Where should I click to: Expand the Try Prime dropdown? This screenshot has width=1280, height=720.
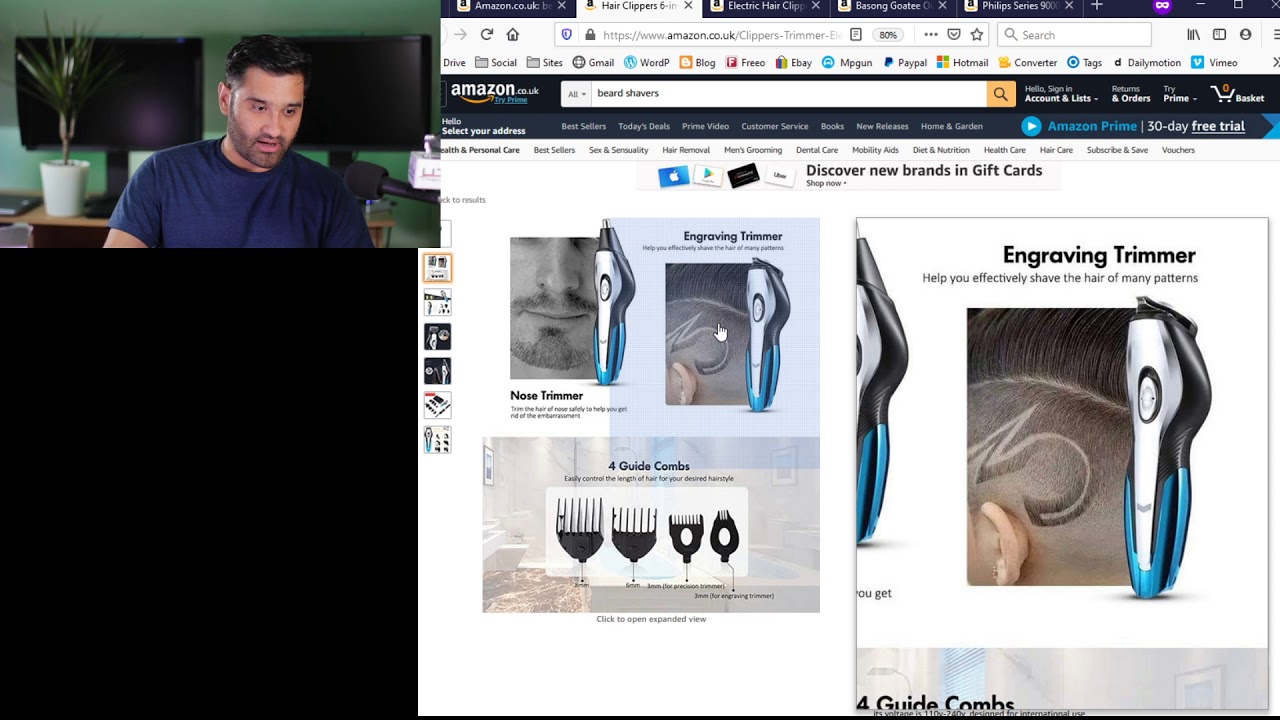click(1179, 94)
